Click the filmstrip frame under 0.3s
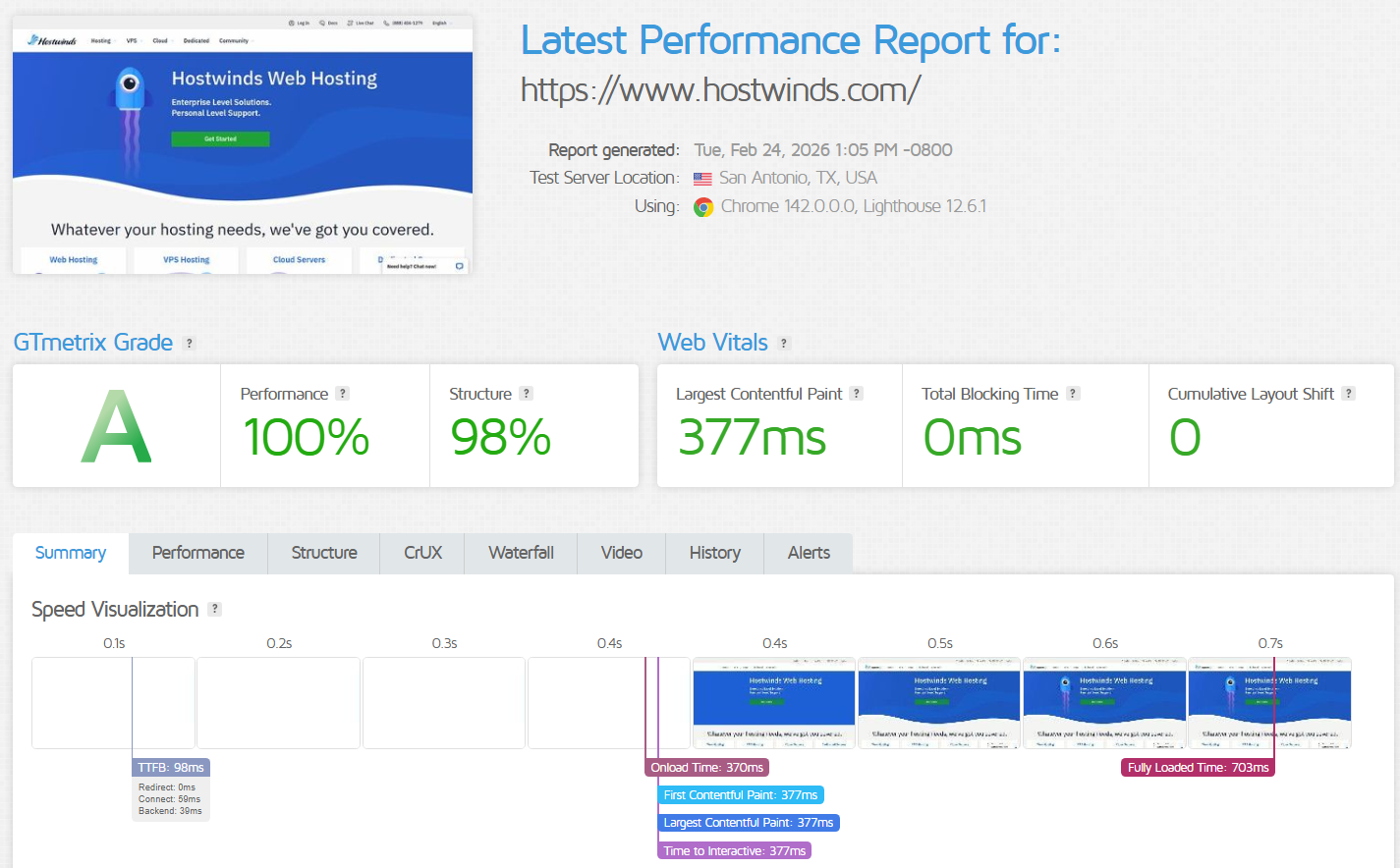The width and height of the screenshot is (1400, 868). point(444,703)
